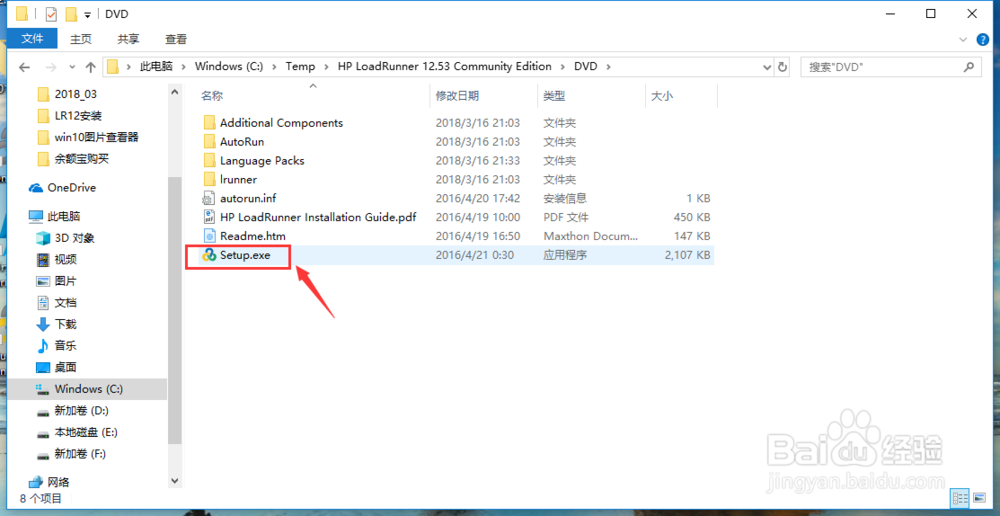Image resolution: width=1000 pixels, height=516 pixels.
Task: Go up one folder level
Action: (x=91, y=66)
